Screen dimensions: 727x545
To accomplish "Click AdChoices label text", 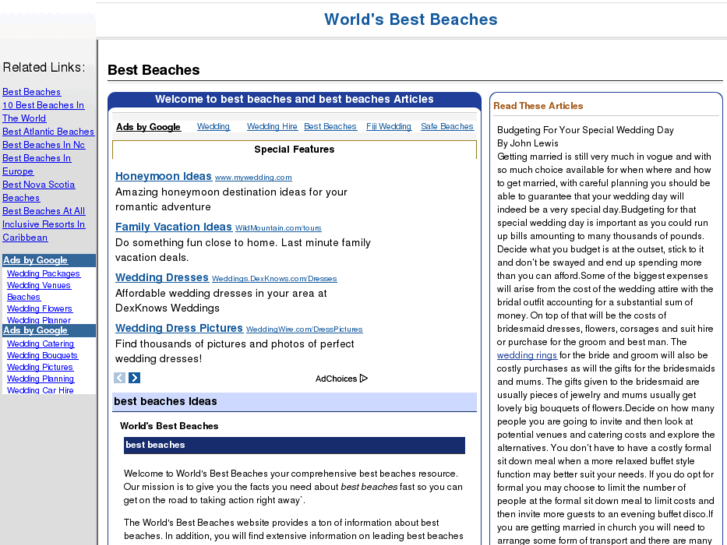I will pyautogui.click(x=336, y=378).
